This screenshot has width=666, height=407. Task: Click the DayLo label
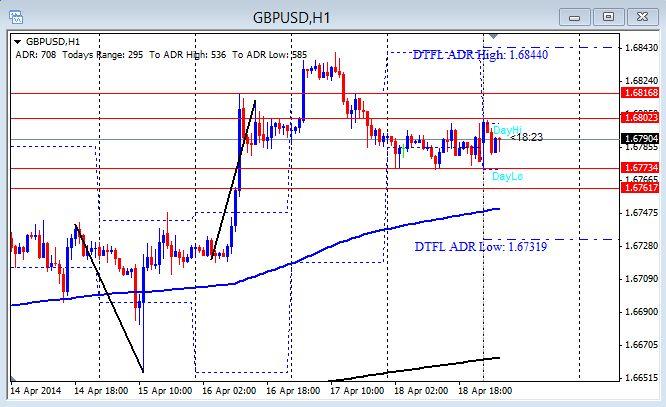pos(507,176)
